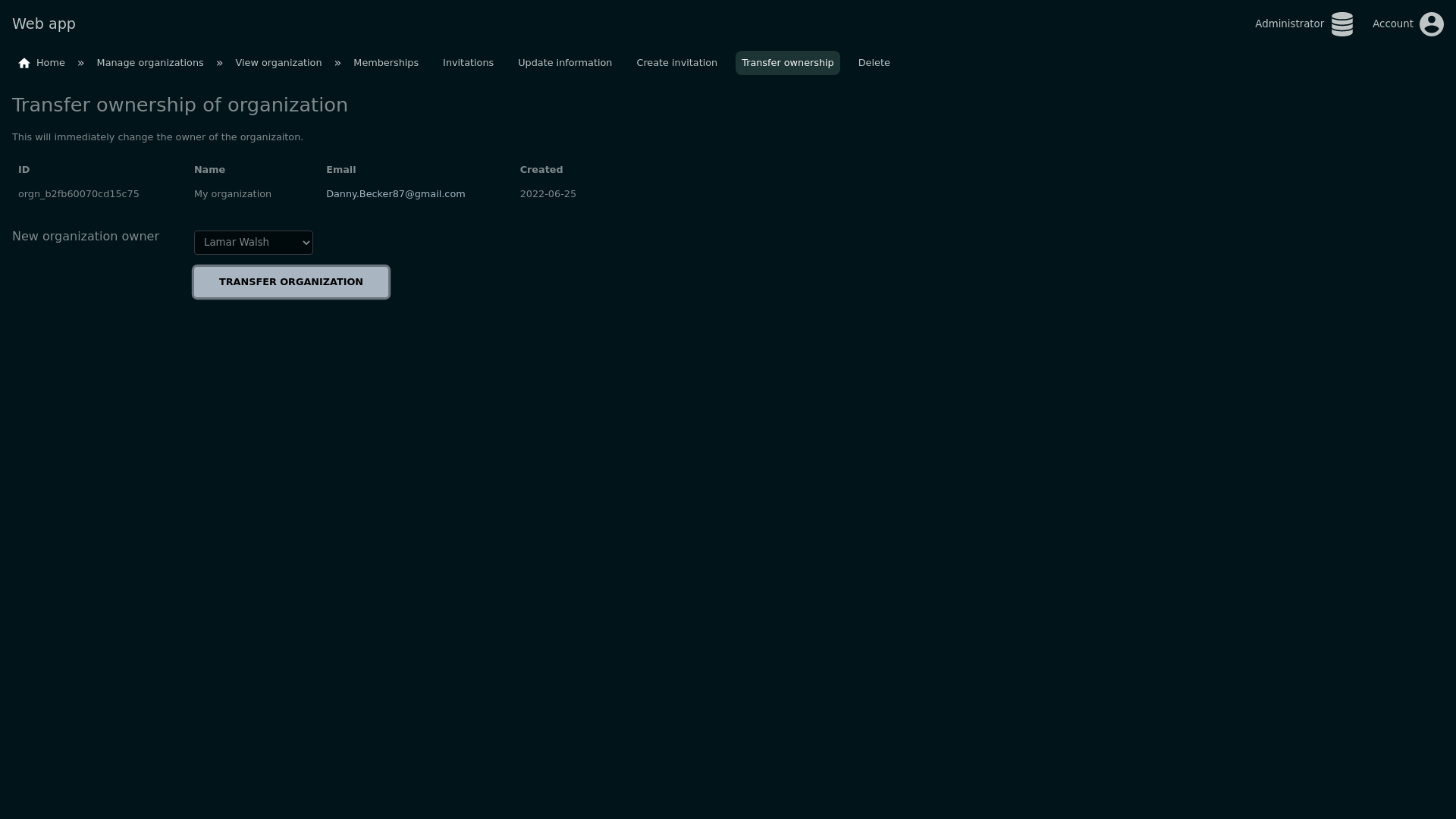The width and height of the screenshot is (1456, 819).
Task: Click the Home house icon
Action: (x=24, y=64)
